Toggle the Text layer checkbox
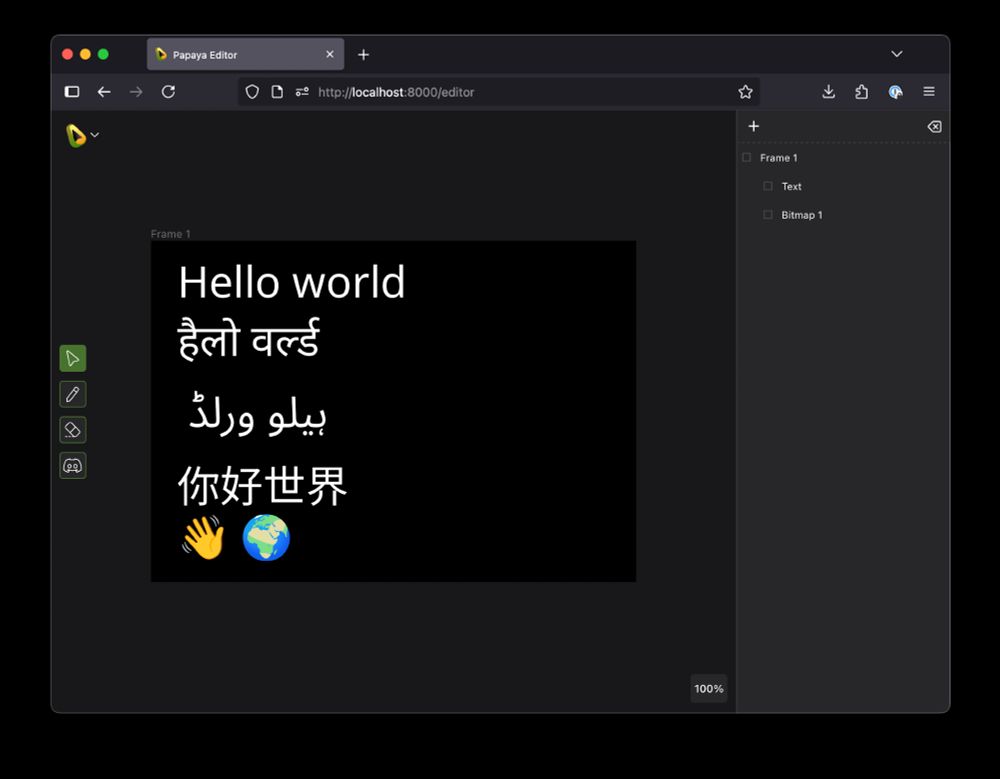The width and height of the screenshot is (1000, 779). coord(768,186)
